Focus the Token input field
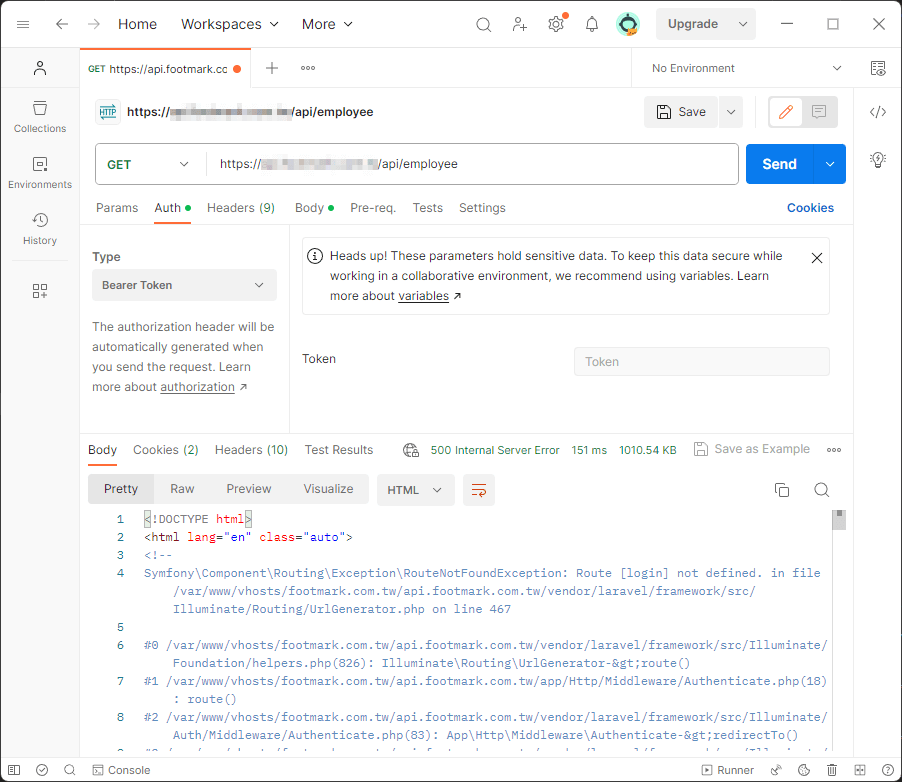Viewport: 902px width, 782px height. tap(701, 362)
